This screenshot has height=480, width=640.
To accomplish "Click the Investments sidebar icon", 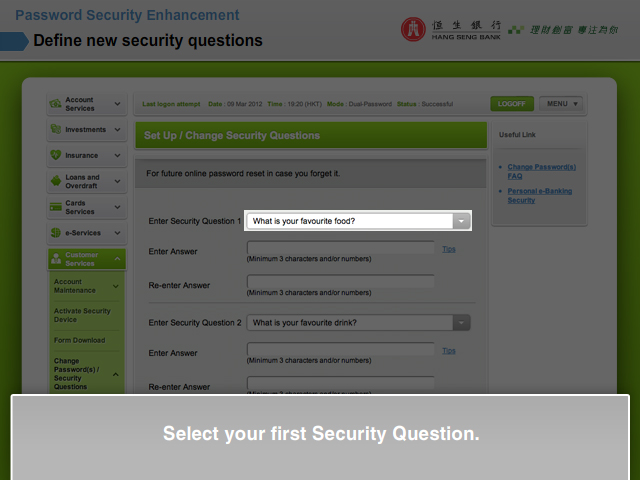I will pos(55,130).
